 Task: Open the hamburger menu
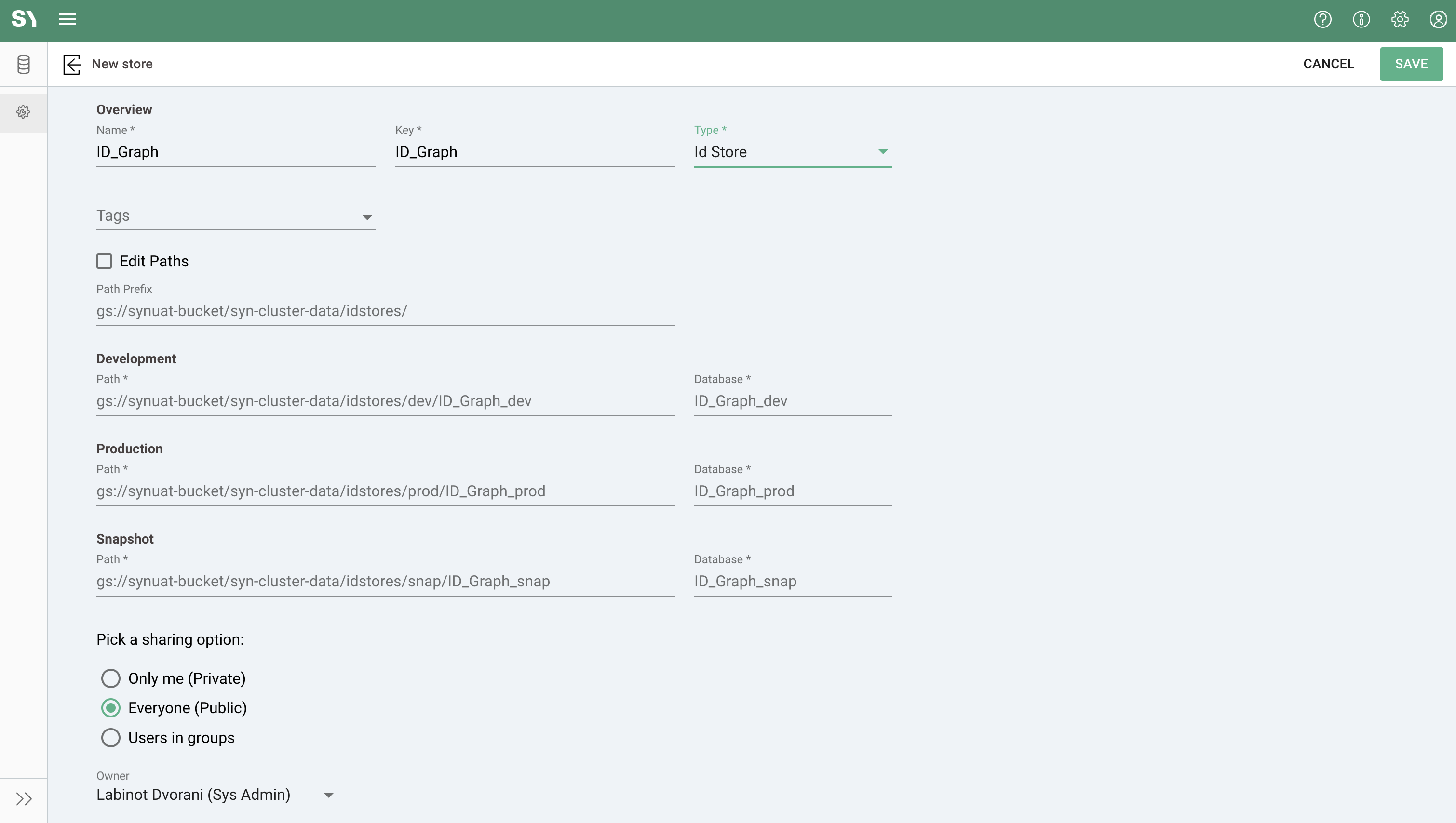point(67,19)
